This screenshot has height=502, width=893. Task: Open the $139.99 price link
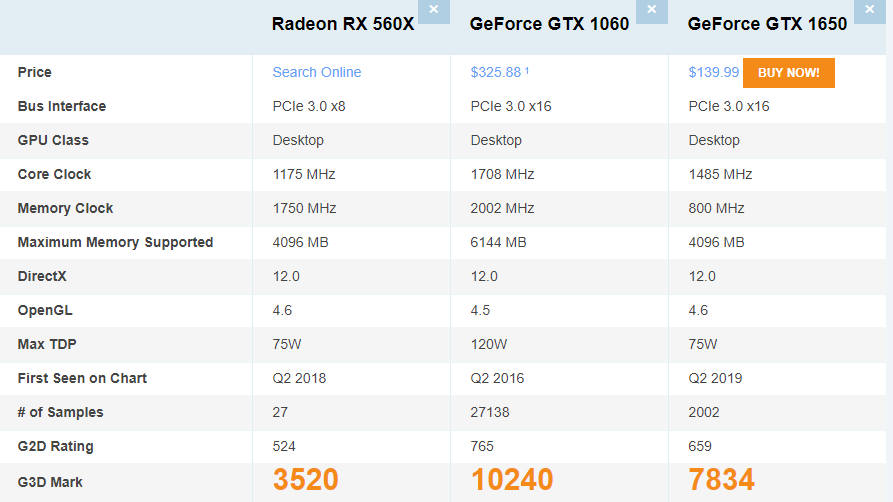pos(713,72)
